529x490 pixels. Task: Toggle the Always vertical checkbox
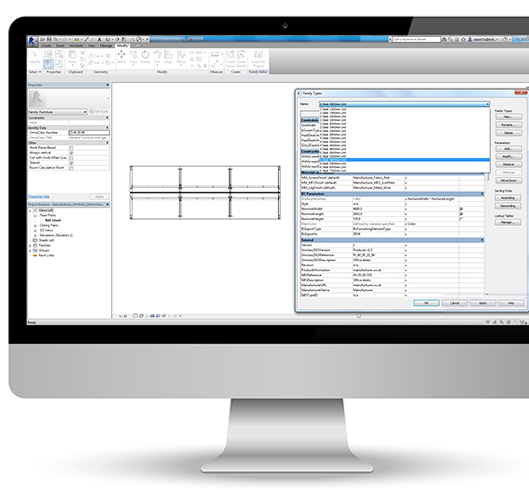71,153
